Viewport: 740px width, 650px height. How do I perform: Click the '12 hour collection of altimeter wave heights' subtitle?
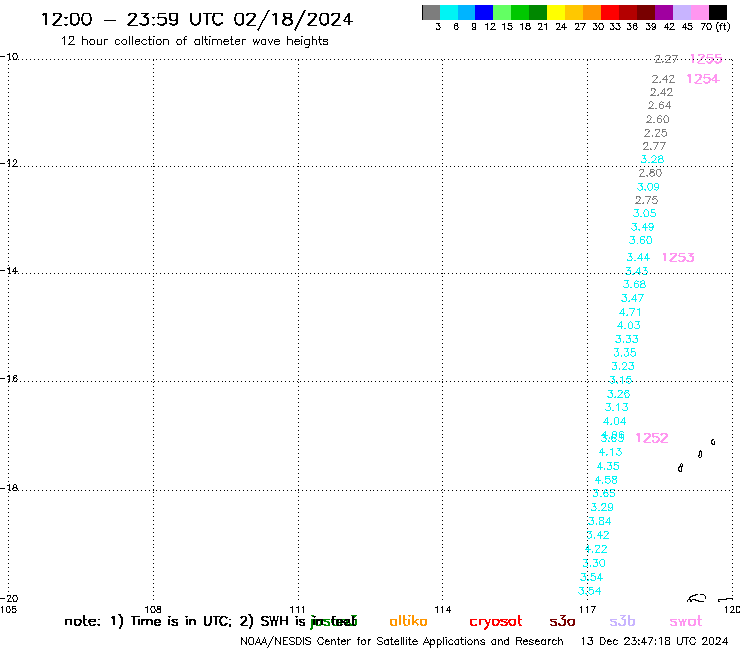click(194, 41)
